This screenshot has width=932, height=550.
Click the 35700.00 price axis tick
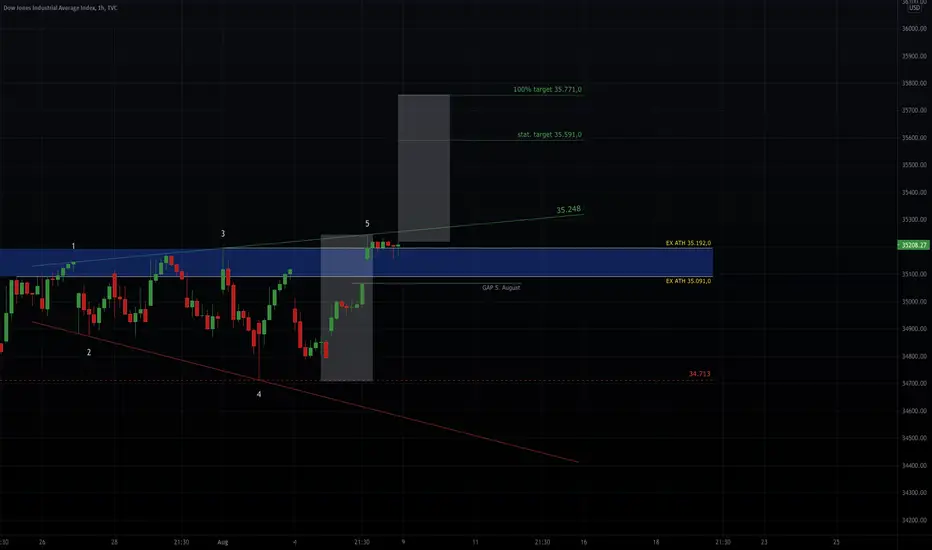tap(914, 110)
